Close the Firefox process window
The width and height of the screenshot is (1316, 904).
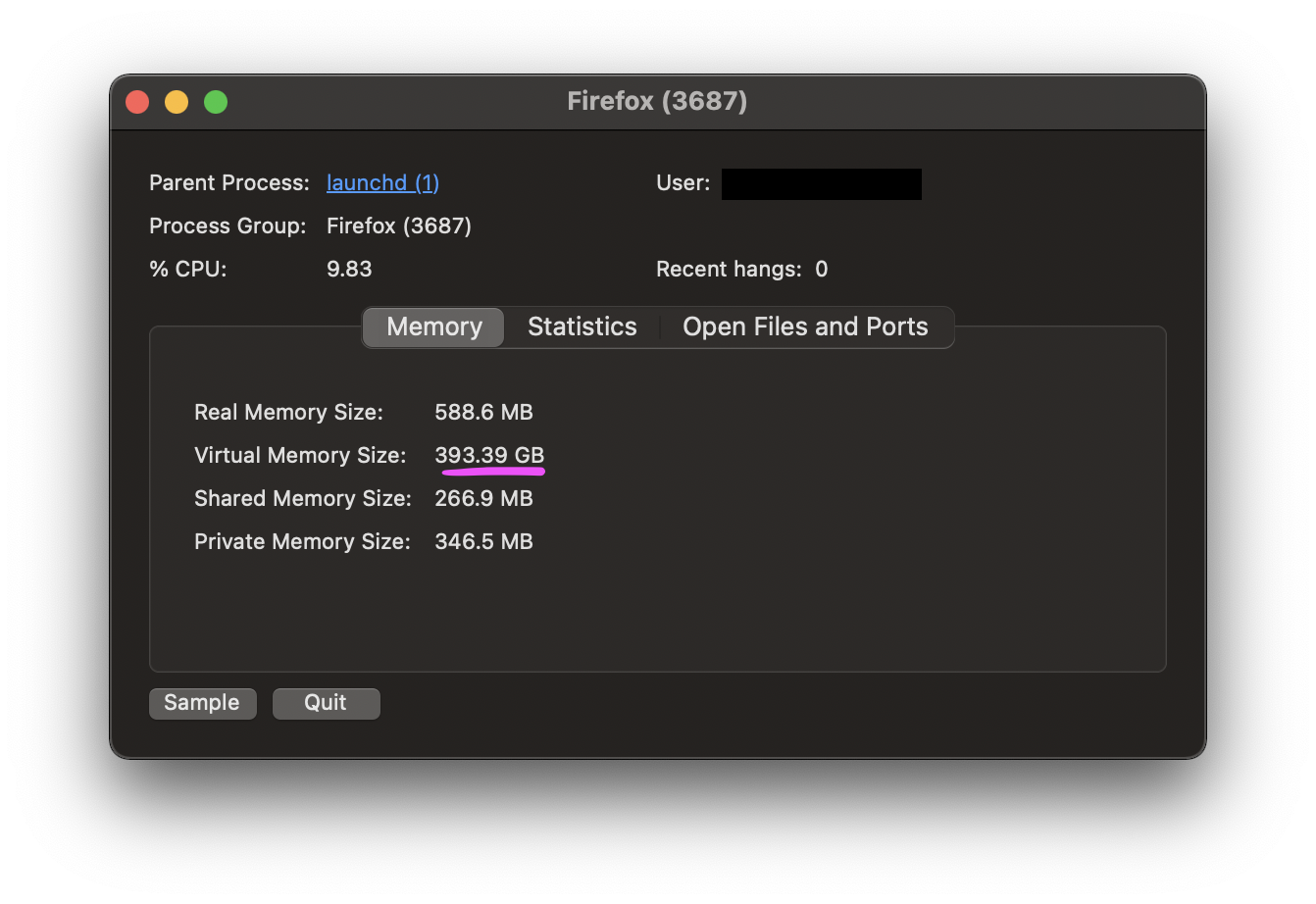pyautogui.click(x=137, y=102)
